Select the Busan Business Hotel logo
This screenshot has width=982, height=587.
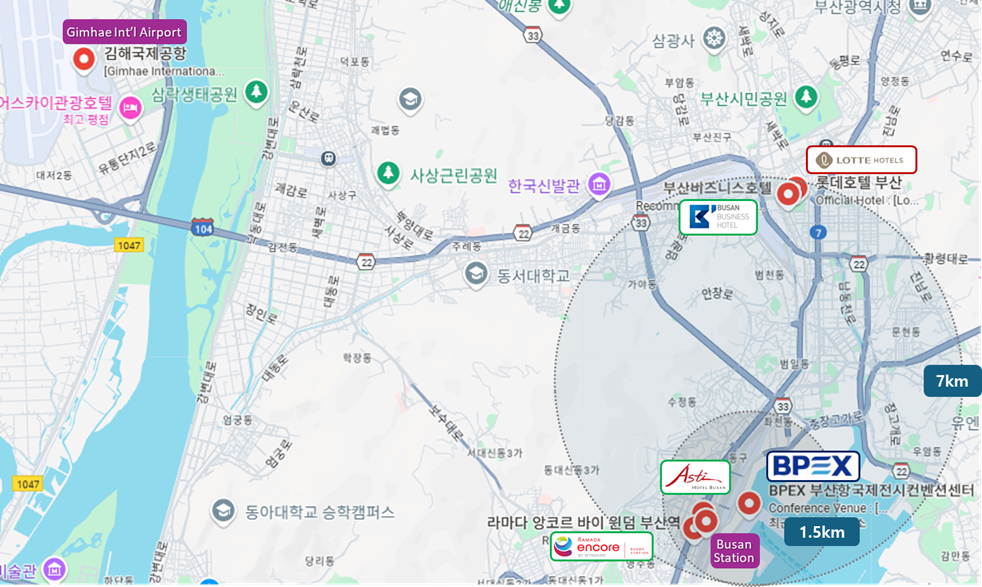(x=718, y=217)
